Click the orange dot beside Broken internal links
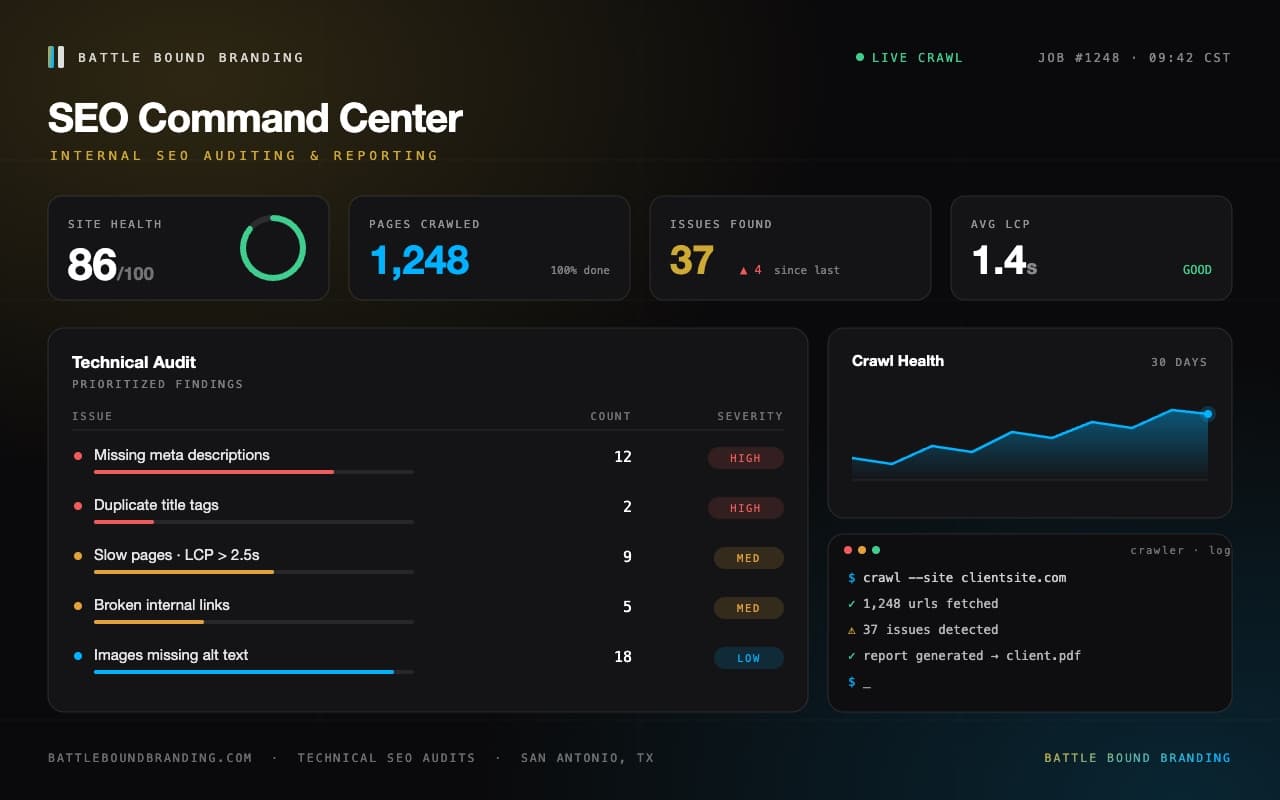Viewport: 1280px width, 800px height. coord(78,606)
